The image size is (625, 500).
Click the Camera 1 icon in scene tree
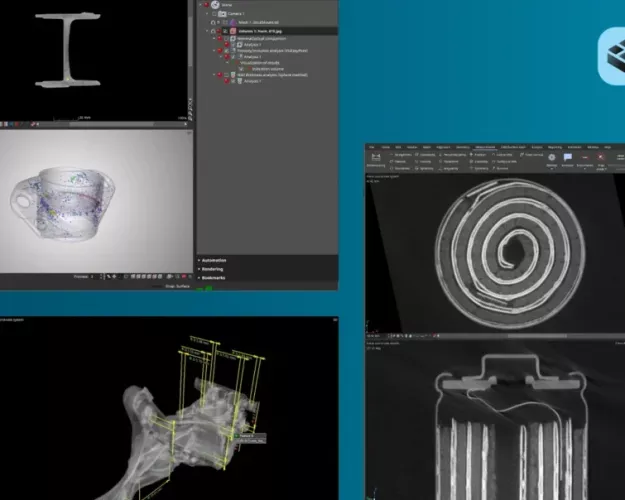click(222, 13)
